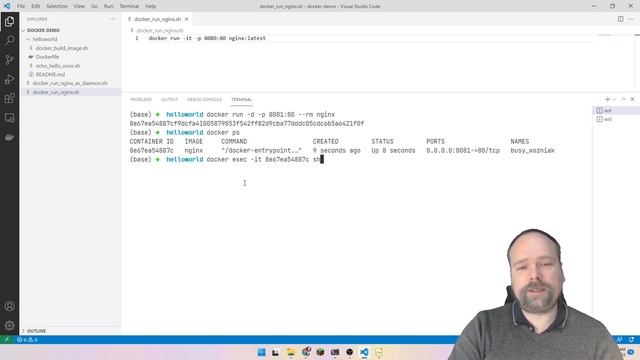Click the Windows Start button on the taskbar
The width and height of the screenshot is (640, 360).
pos(261,352)
